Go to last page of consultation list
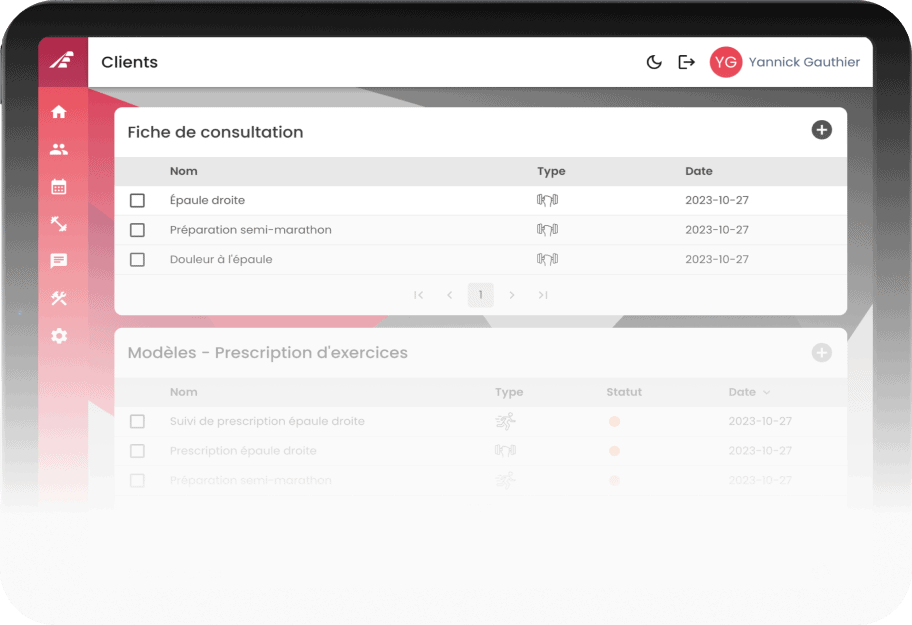This screenshot has height=625, width=912. [543, 295]
